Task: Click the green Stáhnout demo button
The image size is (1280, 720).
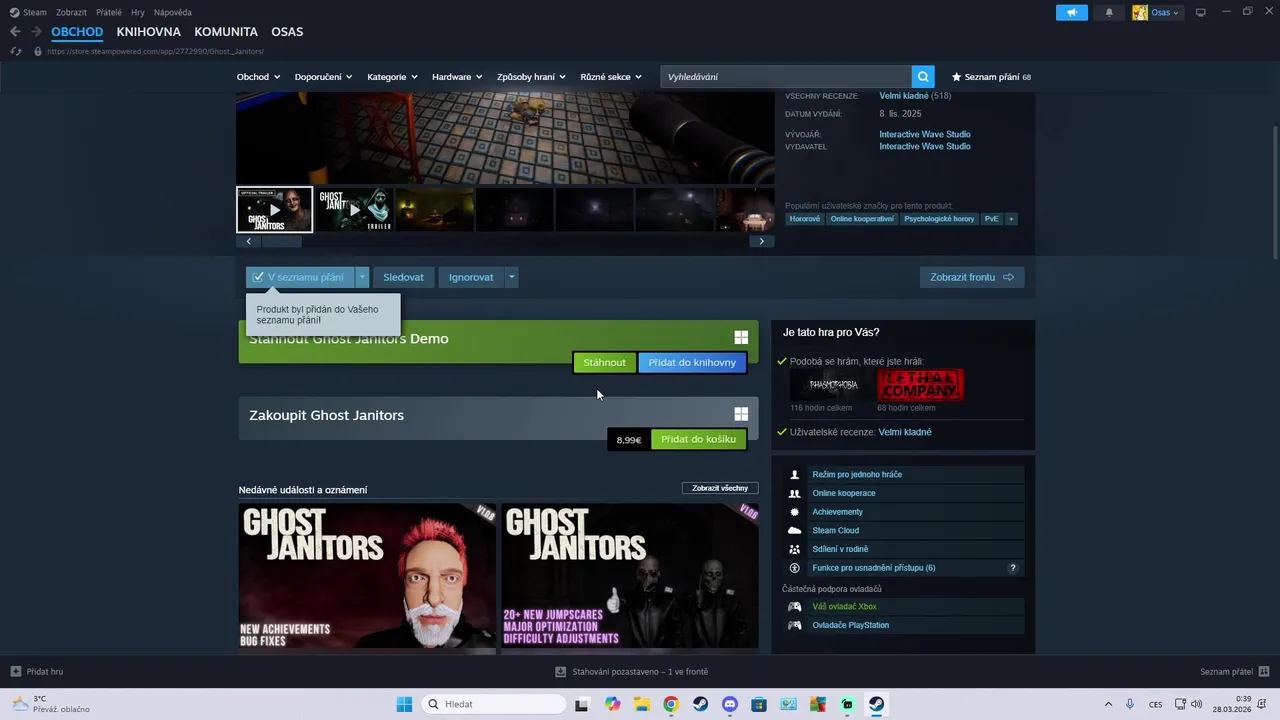Action: tap(605, 362)
